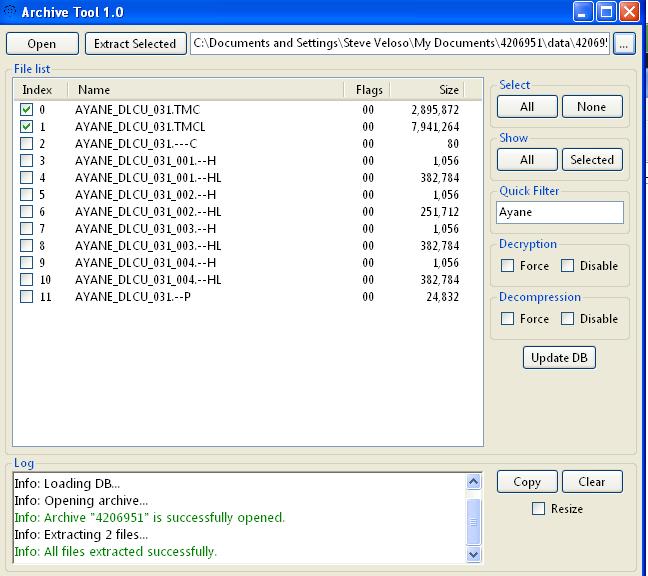Click All in the Select group
This screenshot has width=648, height=576.
[527, 107]
